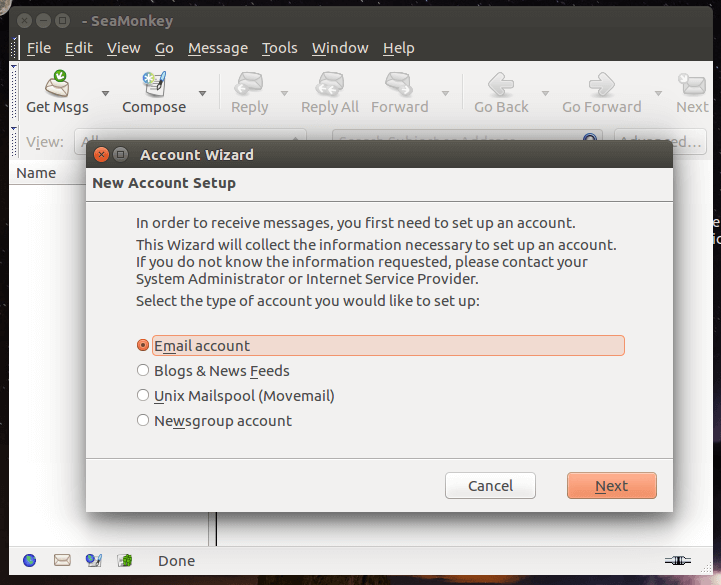Pick the Unix Mailspool (Movemail) option
This screenshot has height=585, width=721.
pyautogui.click(x=143, y=396)
